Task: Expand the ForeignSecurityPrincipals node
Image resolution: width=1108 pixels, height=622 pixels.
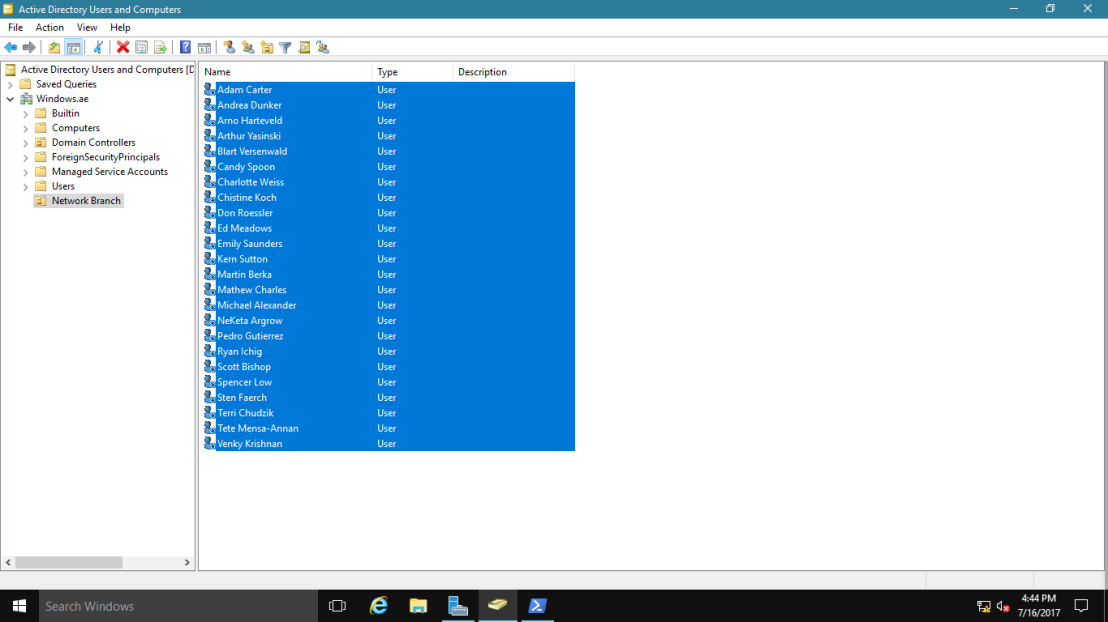Action: [25, 158]
